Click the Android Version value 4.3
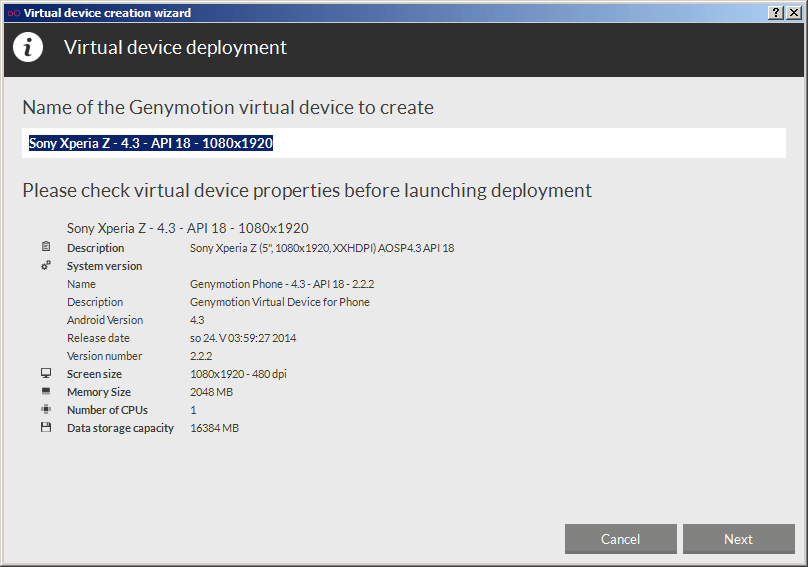 197,320
